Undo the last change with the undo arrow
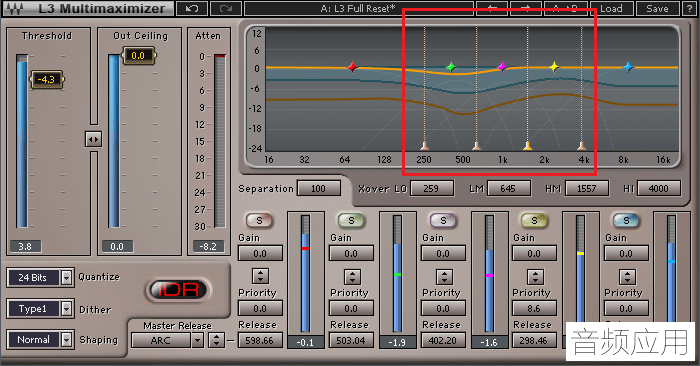This screenshot has height=366, width=700. (x=192, y=8)
